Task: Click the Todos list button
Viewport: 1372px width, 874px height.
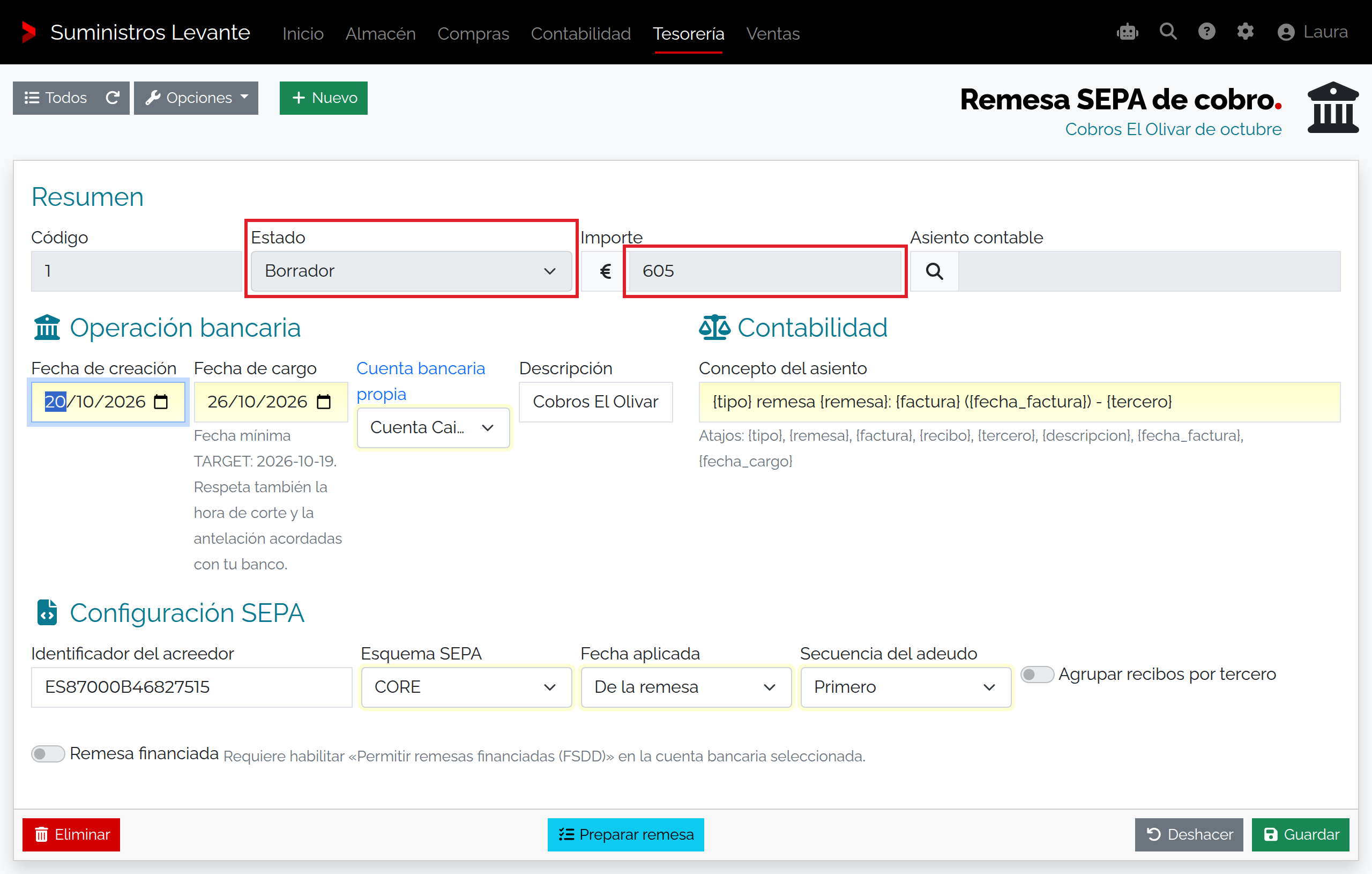Action: [x=56, y=98]
